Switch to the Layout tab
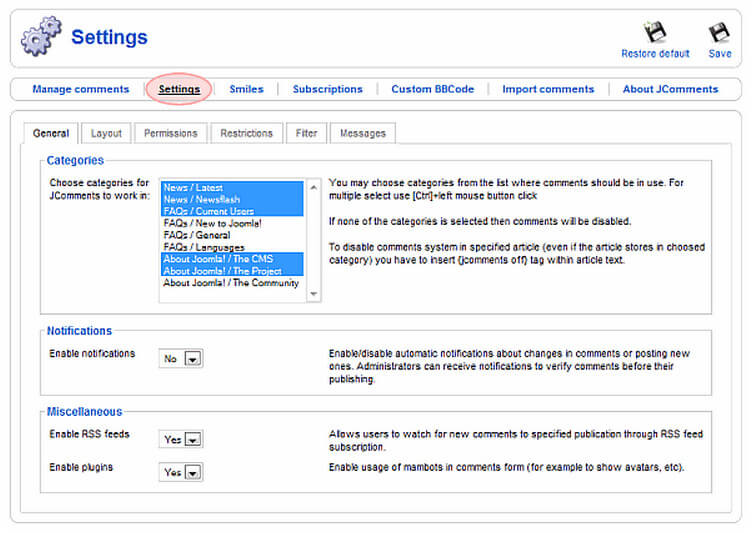Viewport: 753px width, 533px height. click(x=106, y=133)
